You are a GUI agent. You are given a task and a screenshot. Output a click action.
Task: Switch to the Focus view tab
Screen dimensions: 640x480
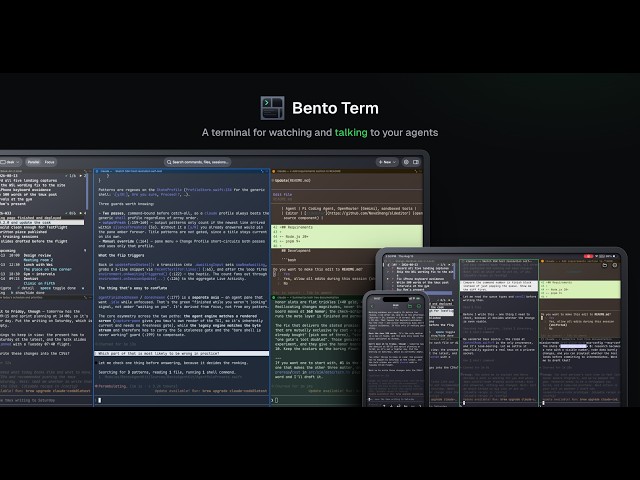click(50, 162)
